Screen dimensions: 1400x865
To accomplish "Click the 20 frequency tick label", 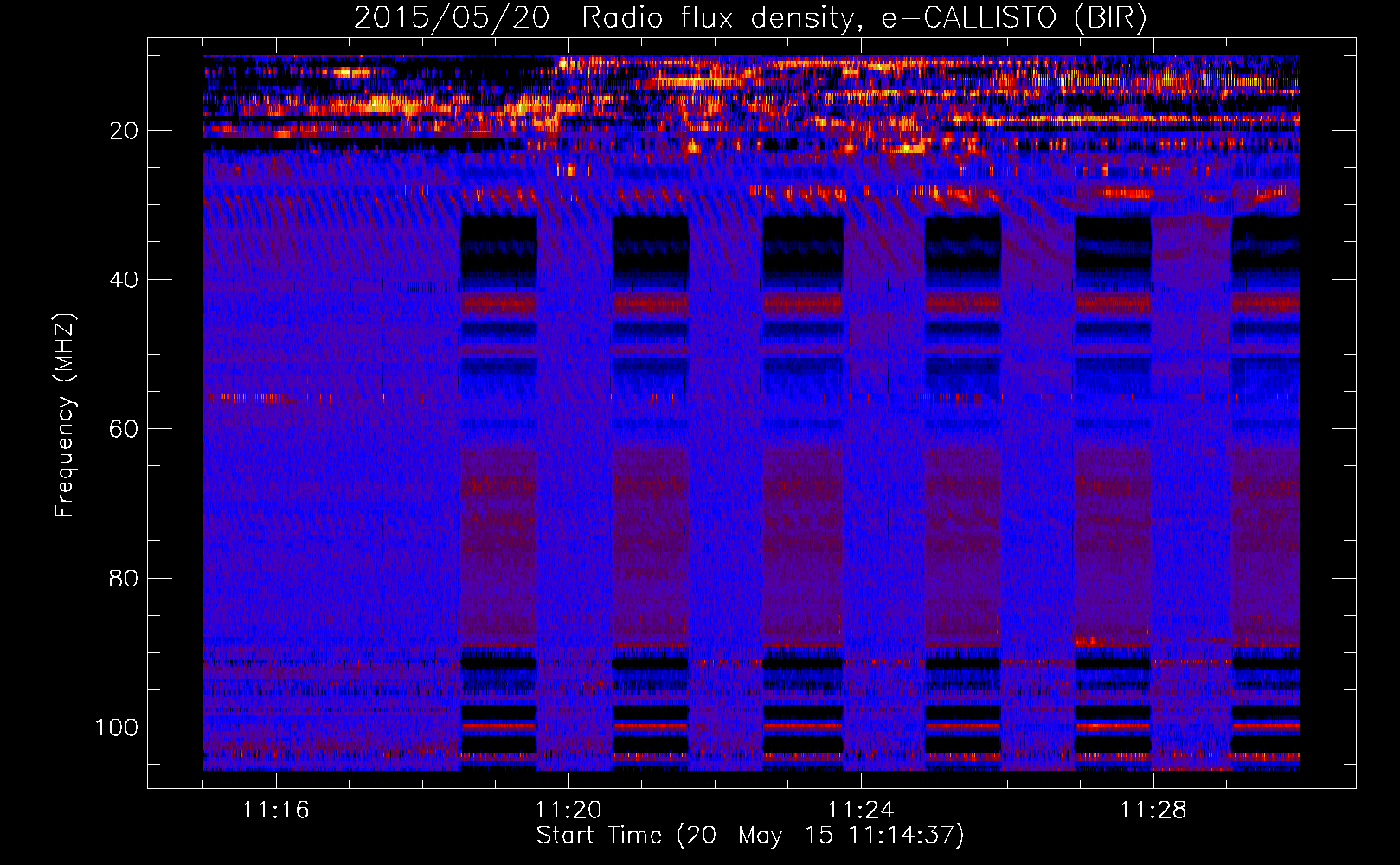I will click(x=124, y=131).
